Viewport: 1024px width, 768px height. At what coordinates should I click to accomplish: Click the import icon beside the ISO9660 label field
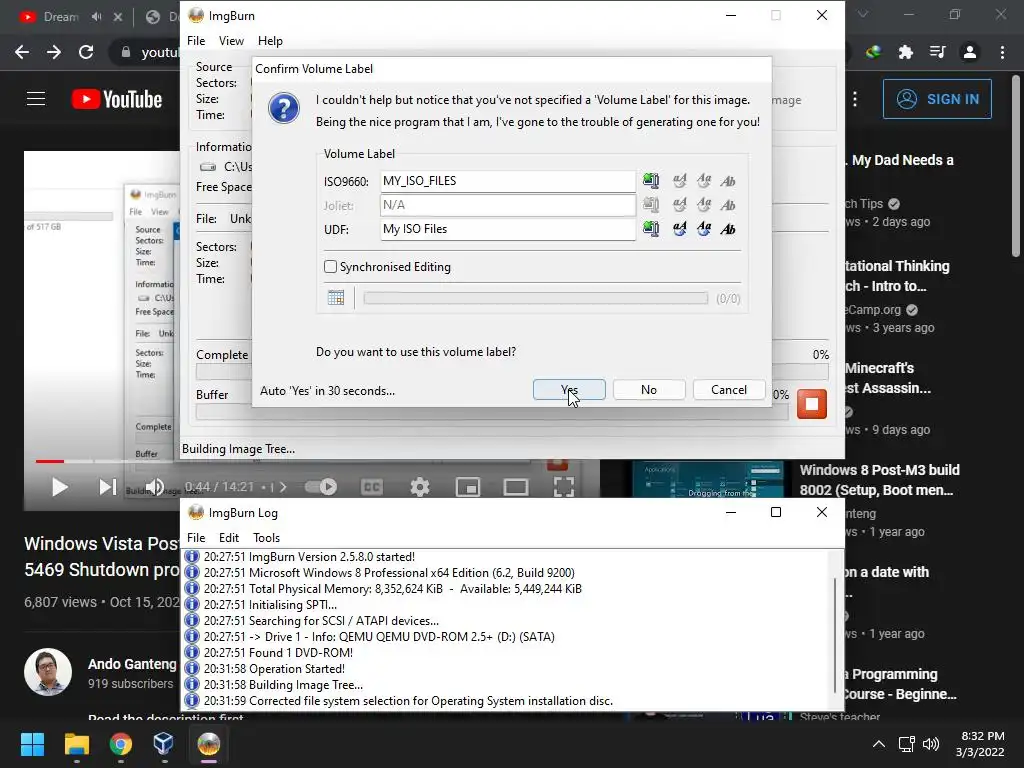click(x=650, y=181)
